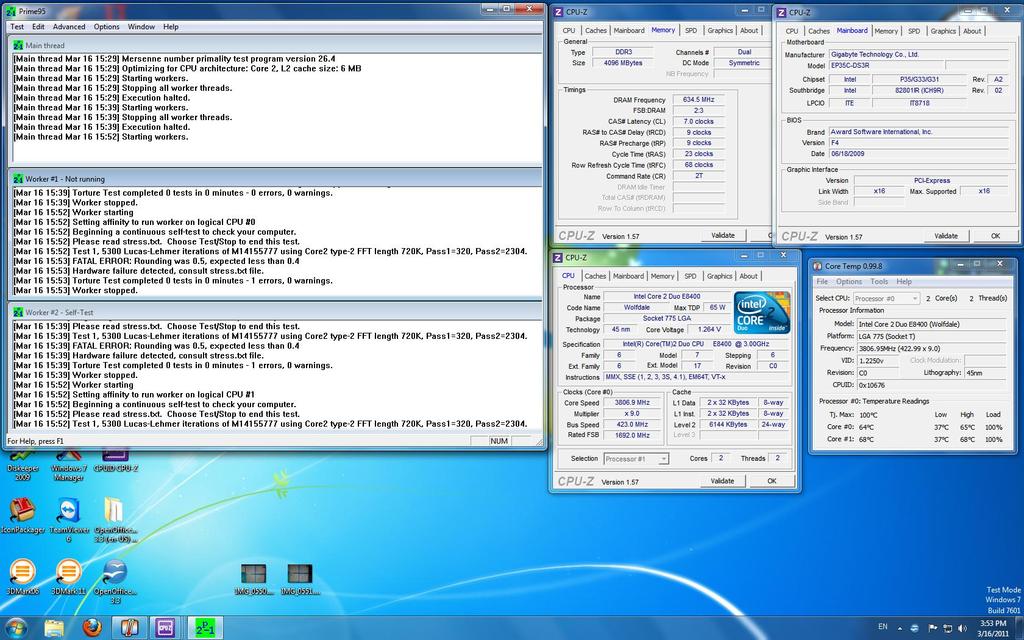
Task: Open the Select CPU dropdown in Core Temp
Action: click(886, 298)
